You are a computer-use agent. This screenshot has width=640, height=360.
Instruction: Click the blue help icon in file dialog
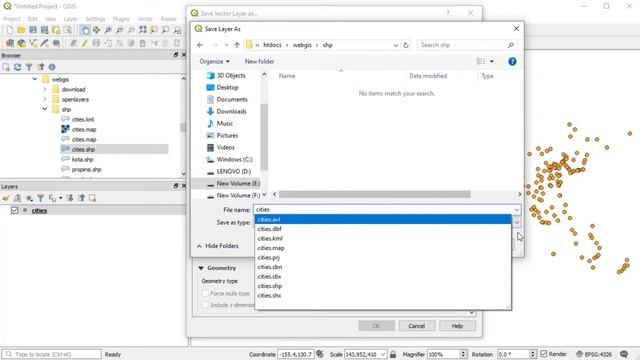[x=512, y=61]
